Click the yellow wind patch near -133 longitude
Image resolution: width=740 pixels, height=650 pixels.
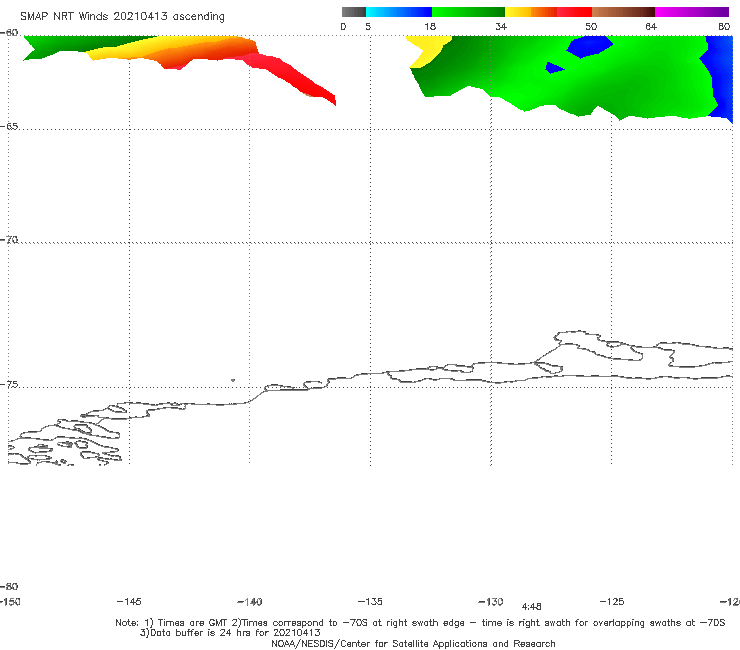(x=427, y=49)
